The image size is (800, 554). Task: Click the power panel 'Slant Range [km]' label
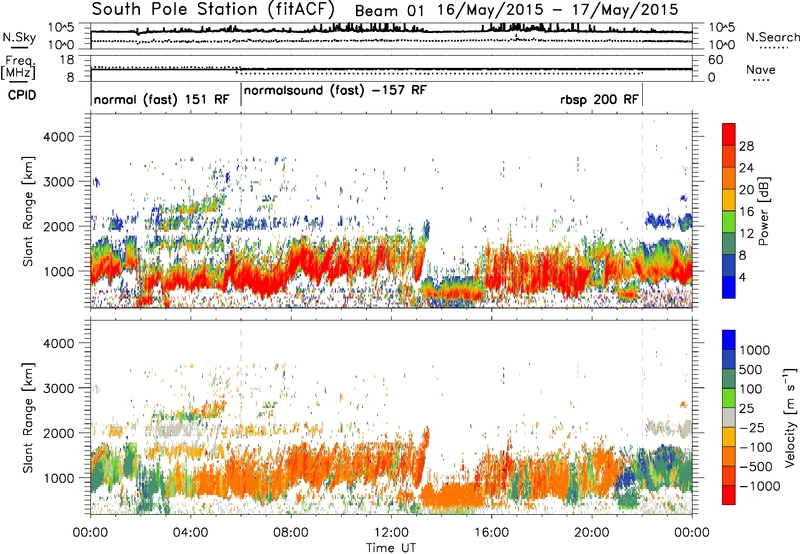[28, 211]
